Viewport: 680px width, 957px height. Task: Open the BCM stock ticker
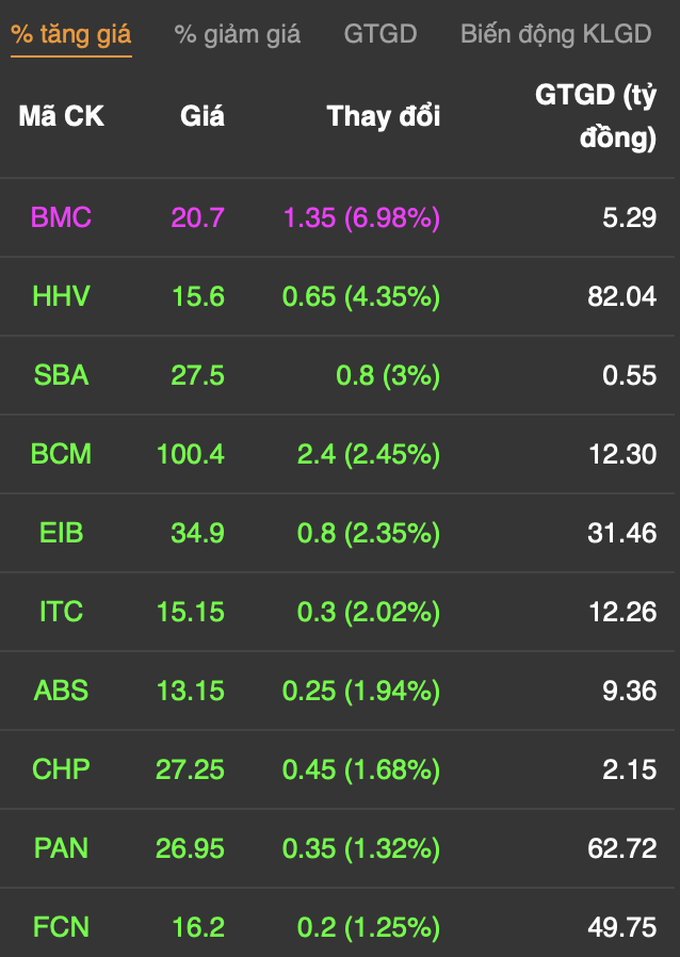click(61, 454)
